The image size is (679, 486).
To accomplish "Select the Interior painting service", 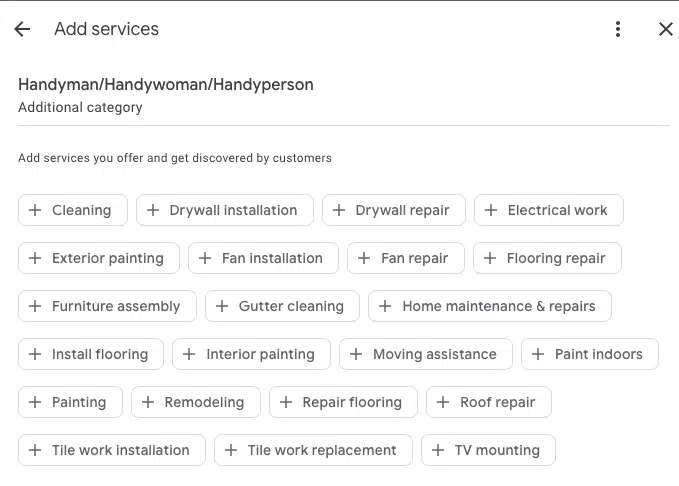I will click(251, 354).
